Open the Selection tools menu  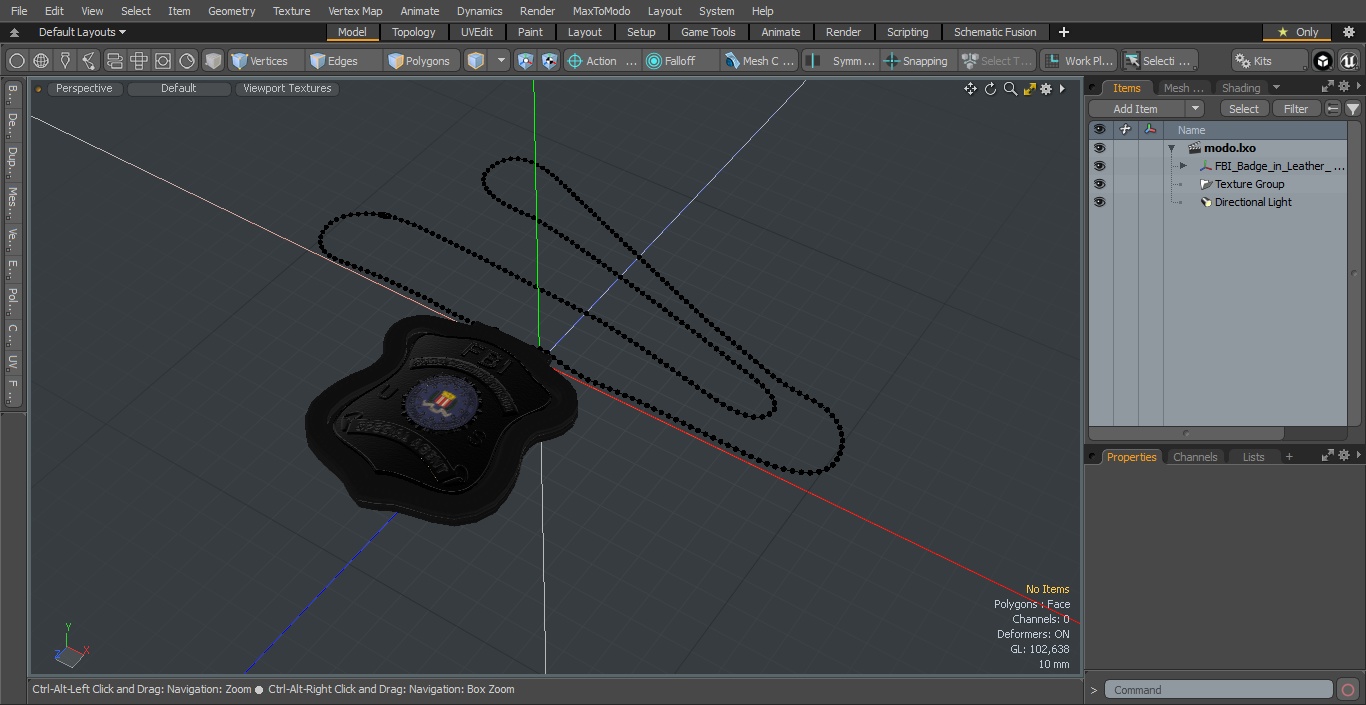click(x=1158, y=61)
